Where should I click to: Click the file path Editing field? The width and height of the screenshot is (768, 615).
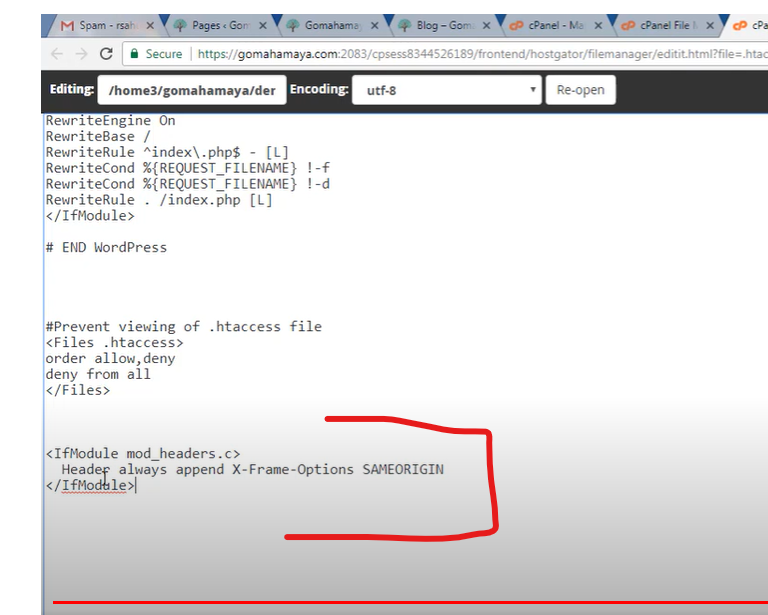click(192, 90)
